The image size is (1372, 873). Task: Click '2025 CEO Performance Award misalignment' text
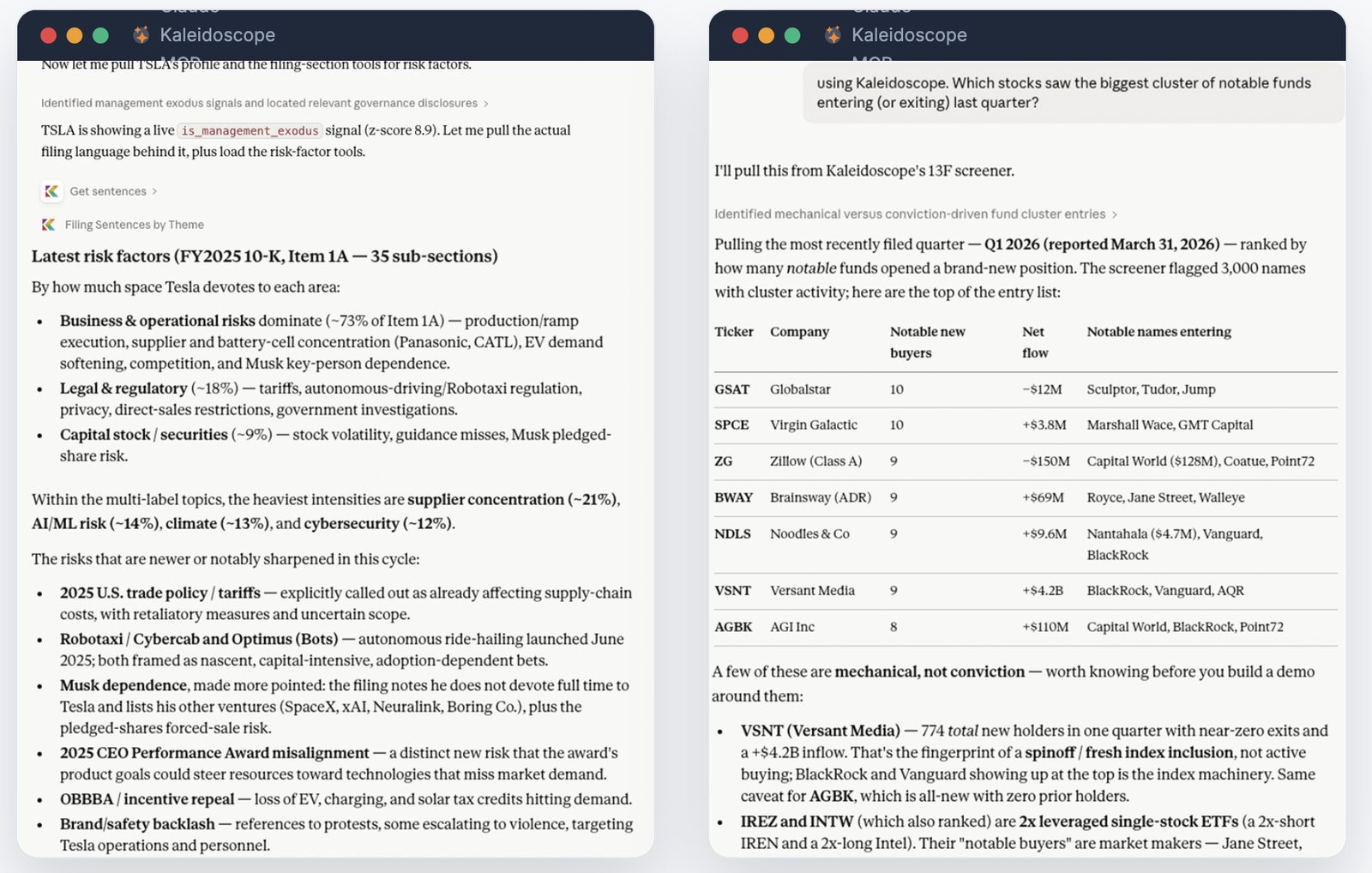tap(214, 753)
